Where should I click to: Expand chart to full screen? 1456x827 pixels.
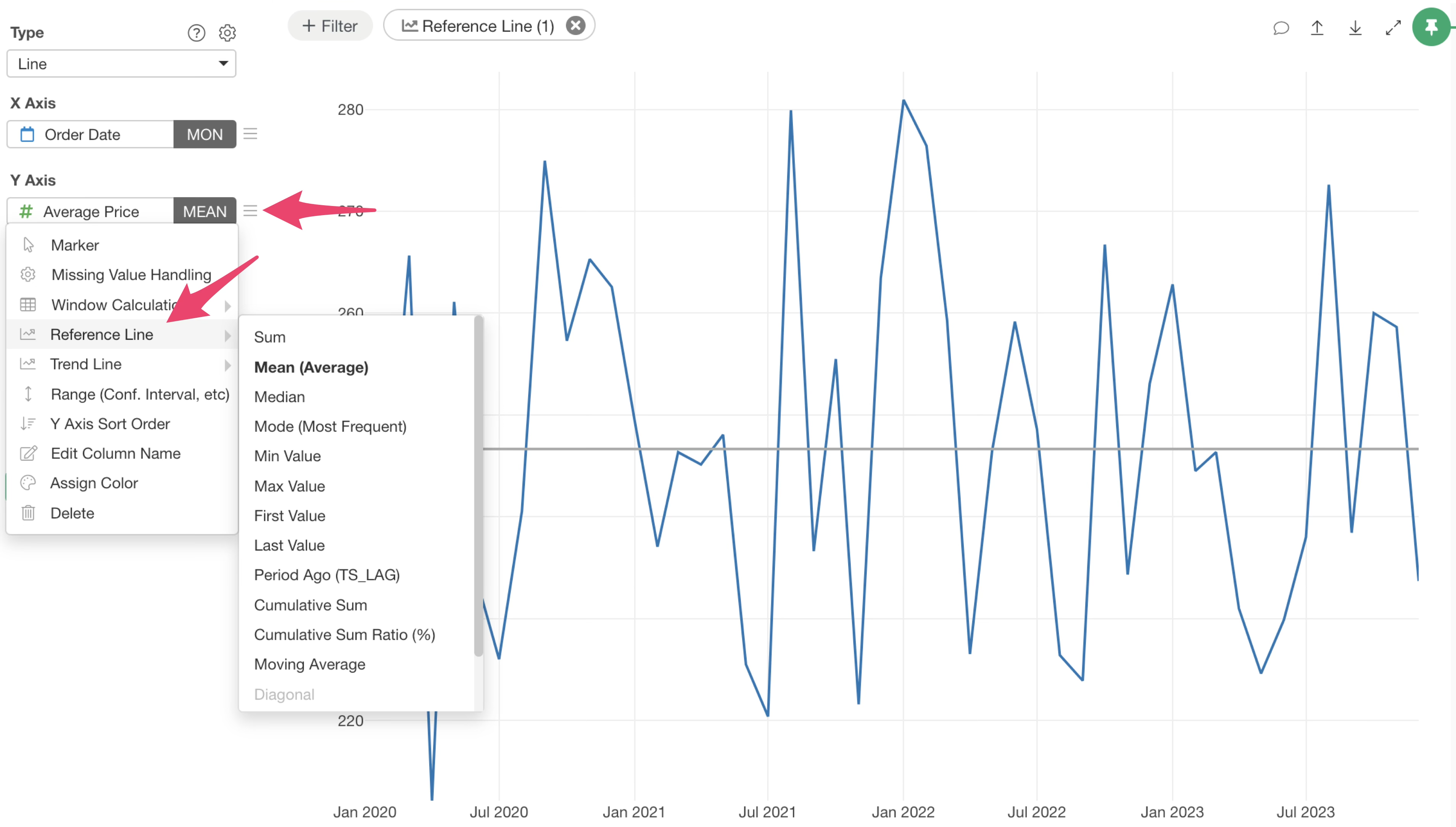point(1393,28)
